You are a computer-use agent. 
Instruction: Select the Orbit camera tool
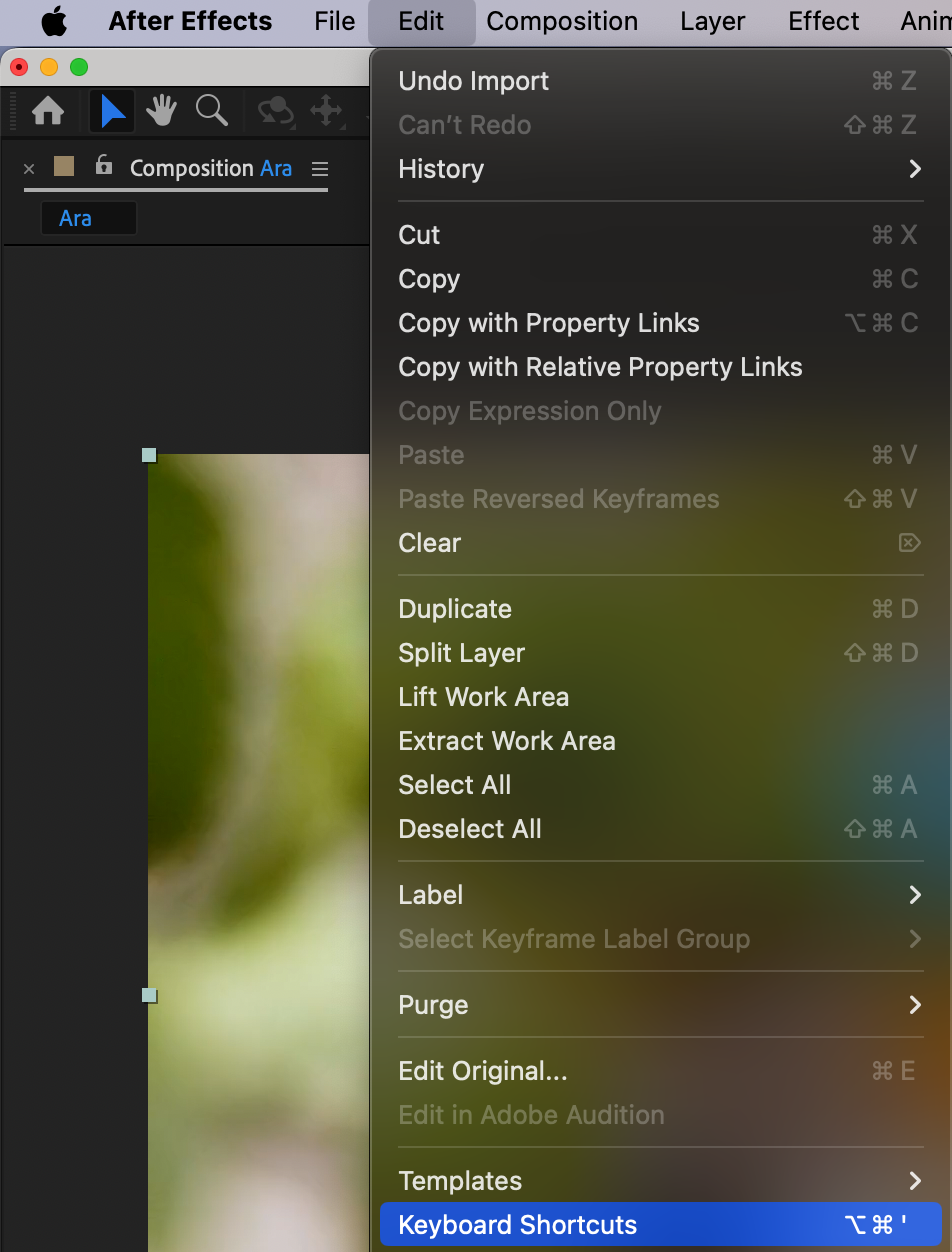tap(275, 111)
